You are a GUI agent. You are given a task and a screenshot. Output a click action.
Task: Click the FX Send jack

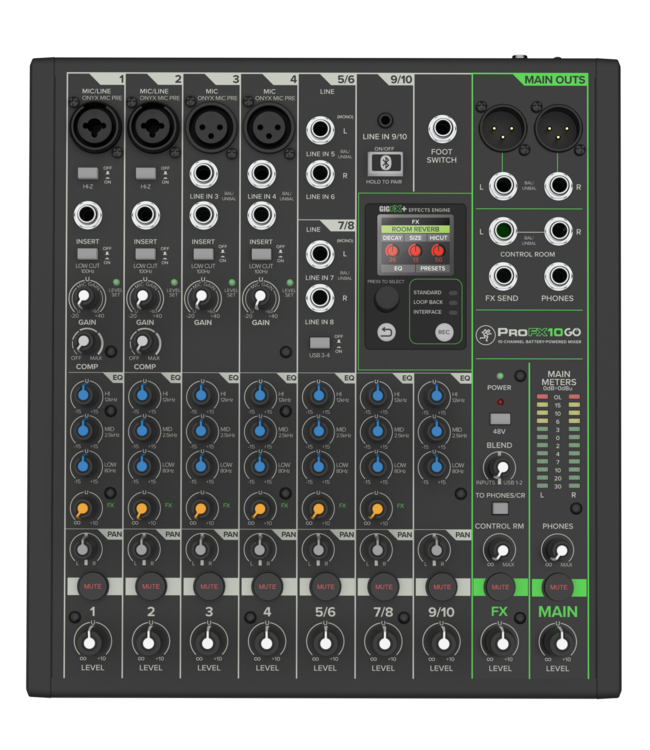coord(503,276)
